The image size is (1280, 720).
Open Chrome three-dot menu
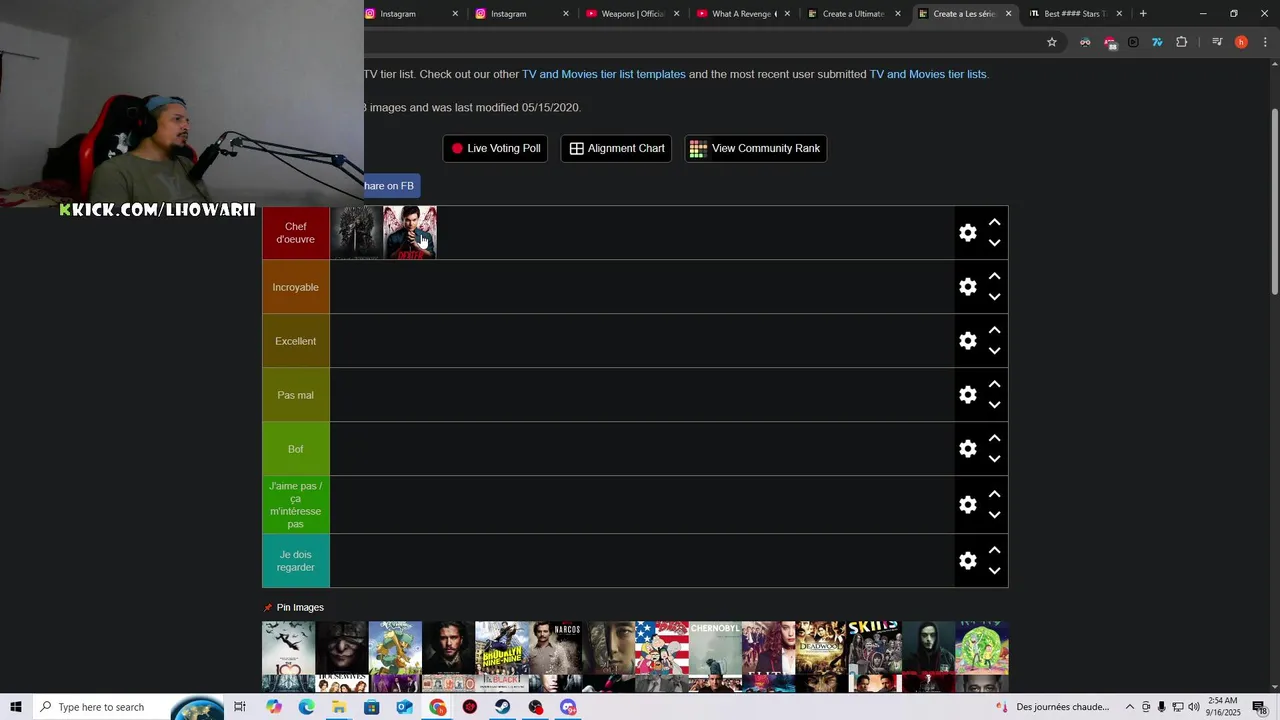coord(1265,42)
